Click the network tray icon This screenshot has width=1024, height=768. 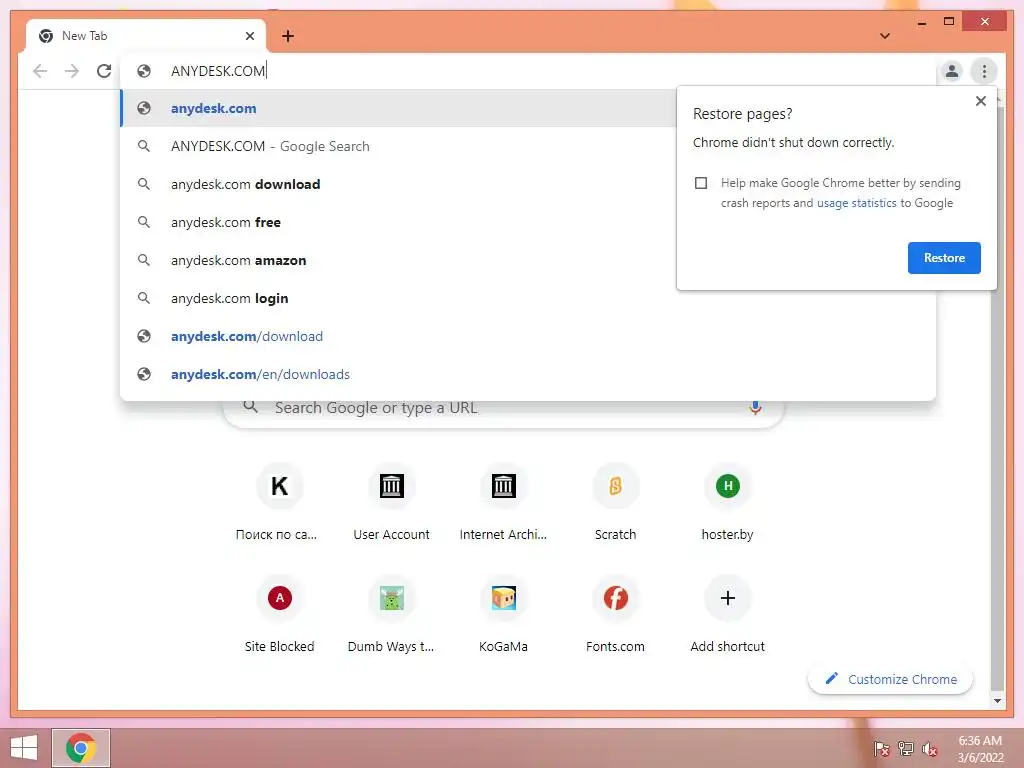point(905,748)
